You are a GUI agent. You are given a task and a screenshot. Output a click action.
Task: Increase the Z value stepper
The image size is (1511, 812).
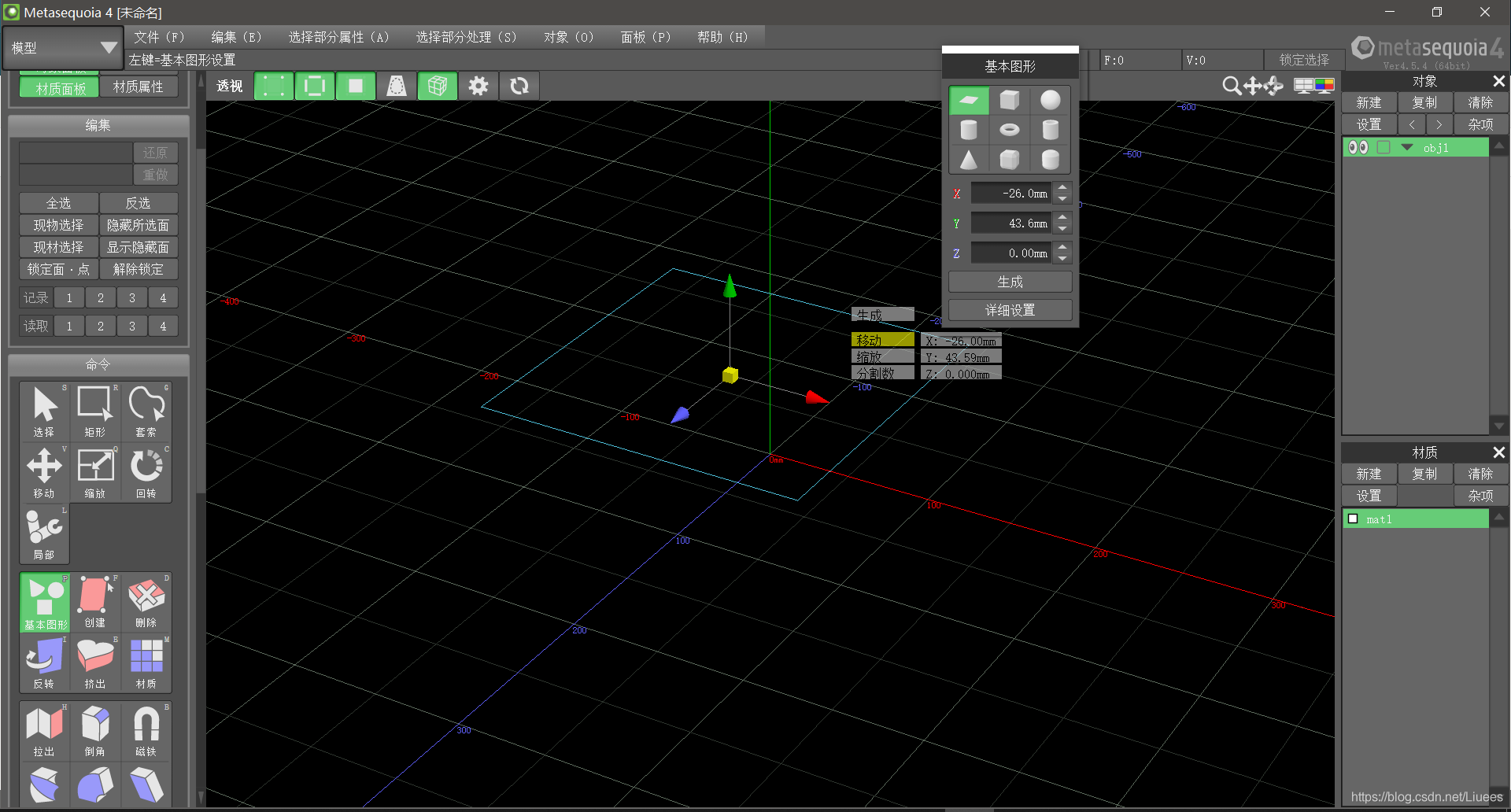pyautogui.click(x=1062, y=247)
